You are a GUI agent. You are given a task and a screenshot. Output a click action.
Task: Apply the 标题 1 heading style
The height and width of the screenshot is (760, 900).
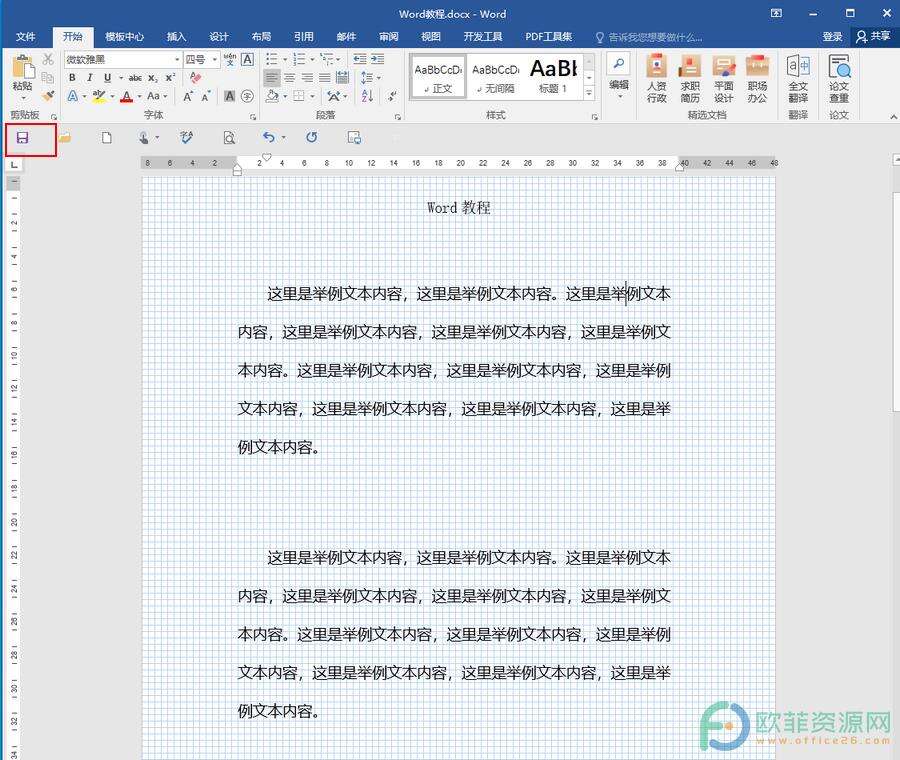tap(553, 77)
